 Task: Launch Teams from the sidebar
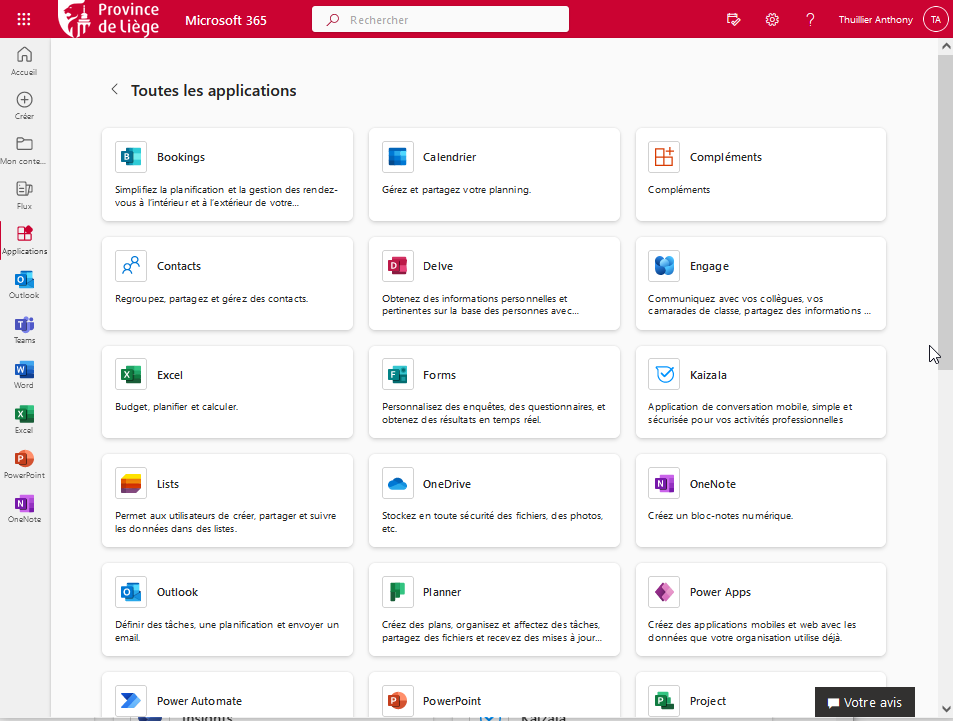click(24, 329)
